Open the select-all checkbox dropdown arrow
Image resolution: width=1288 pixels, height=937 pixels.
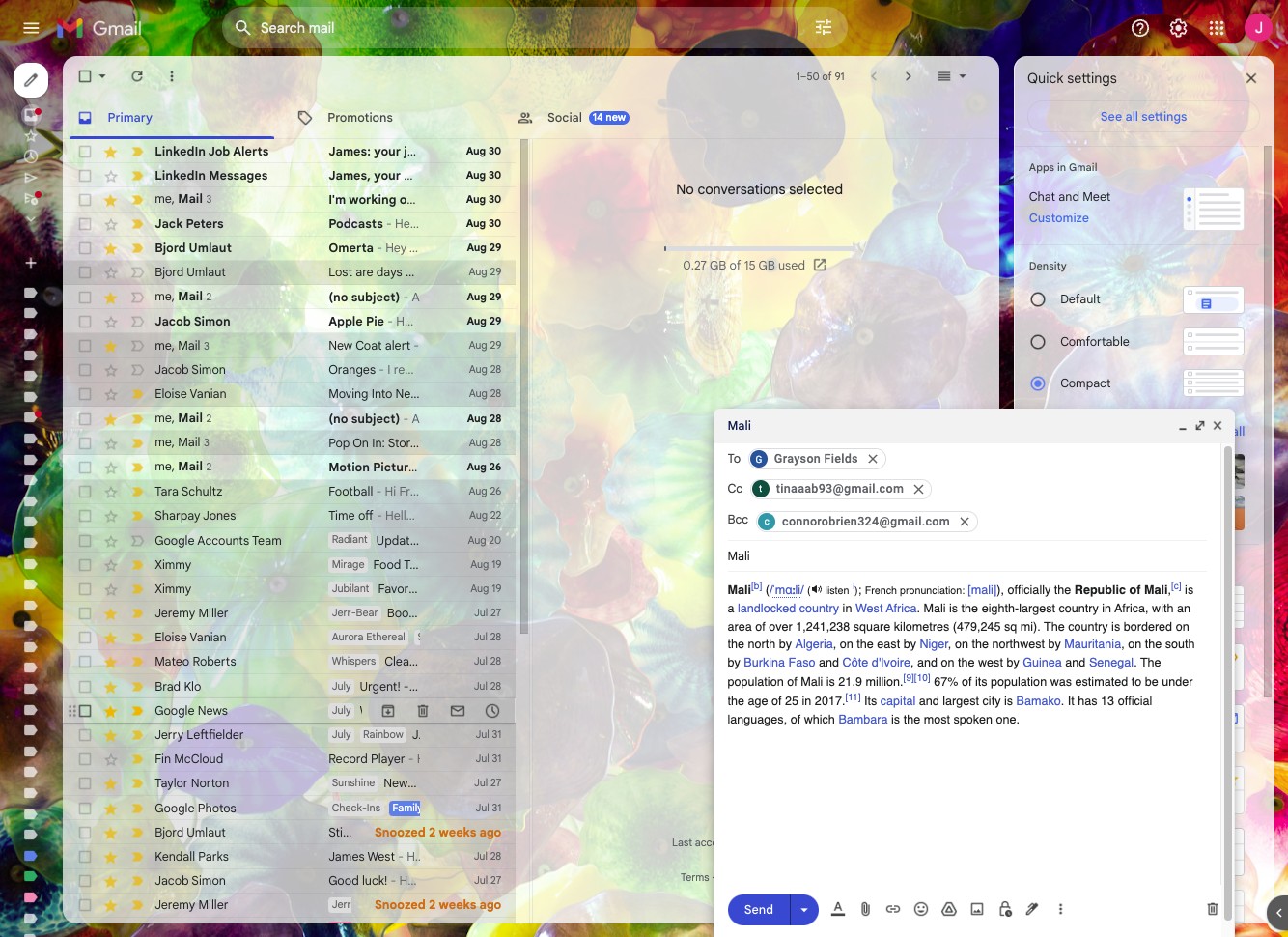[x=102, y=76]
